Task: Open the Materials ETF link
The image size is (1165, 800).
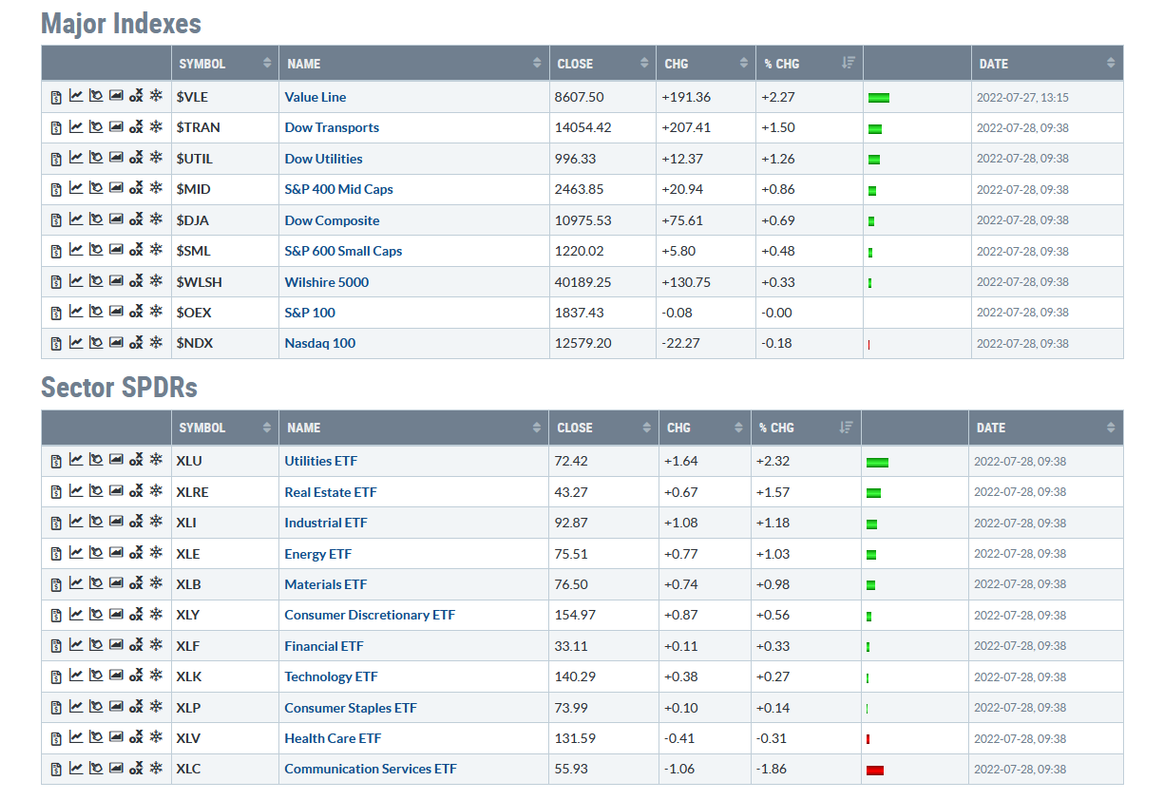Action: coord(325,584)
